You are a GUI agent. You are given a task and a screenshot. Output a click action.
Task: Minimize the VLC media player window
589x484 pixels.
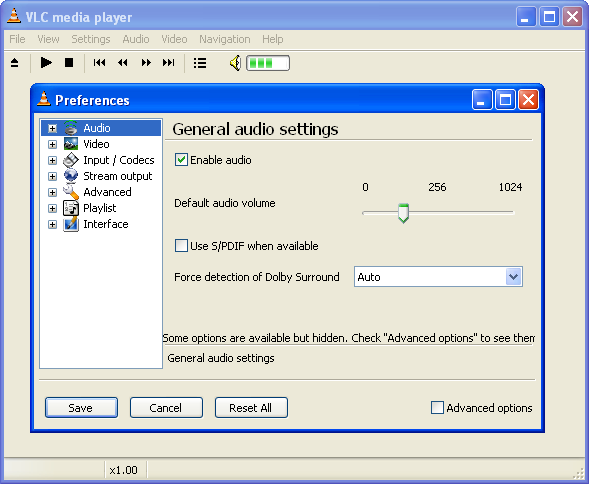pyautogui.click(x=526, y=17)
